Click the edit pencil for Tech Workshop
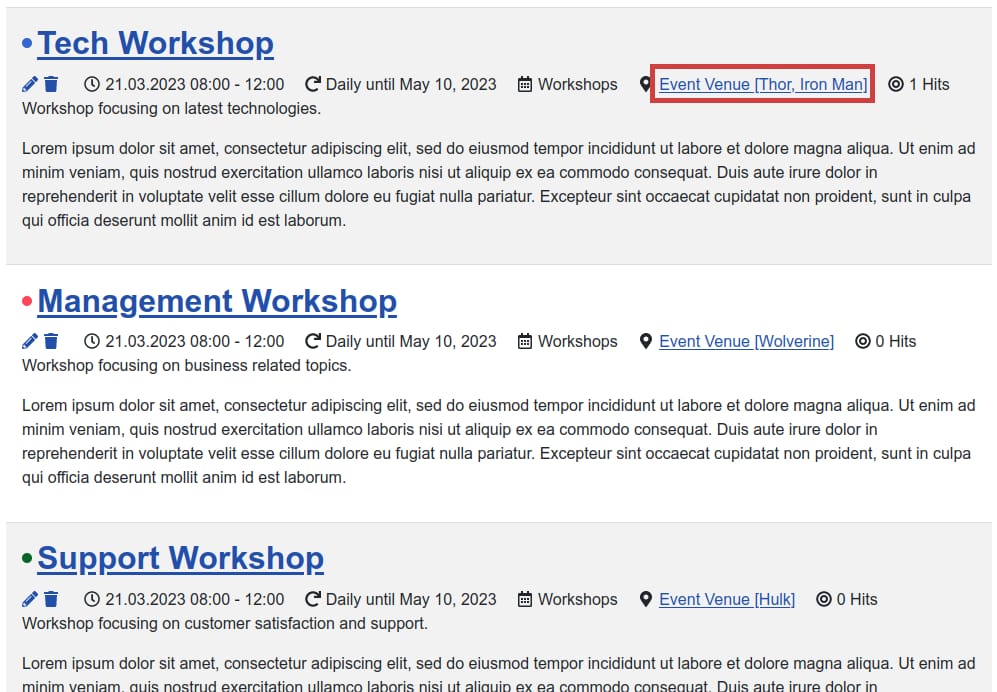Screen dimensions: 997x692 coord(30,85)
